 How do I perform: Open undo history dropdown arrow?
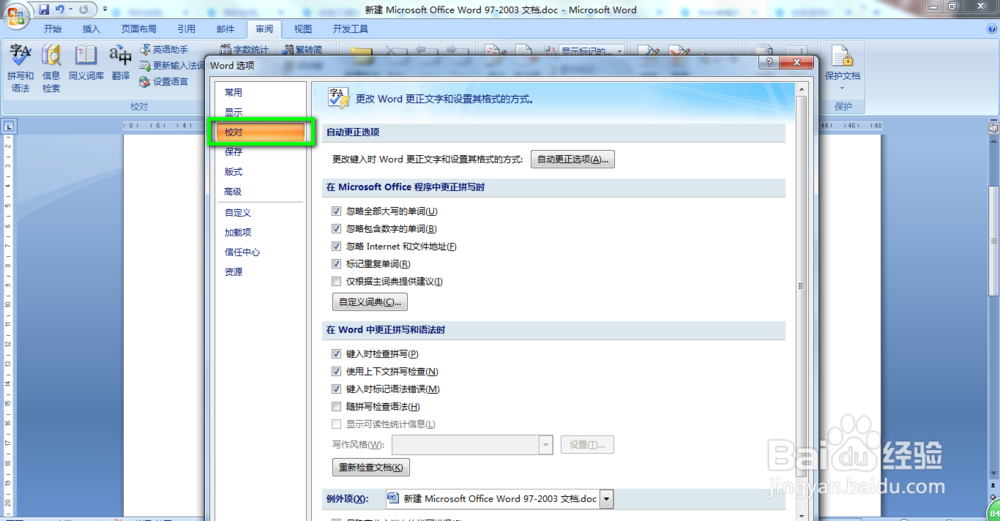click(x=70, y=10)
